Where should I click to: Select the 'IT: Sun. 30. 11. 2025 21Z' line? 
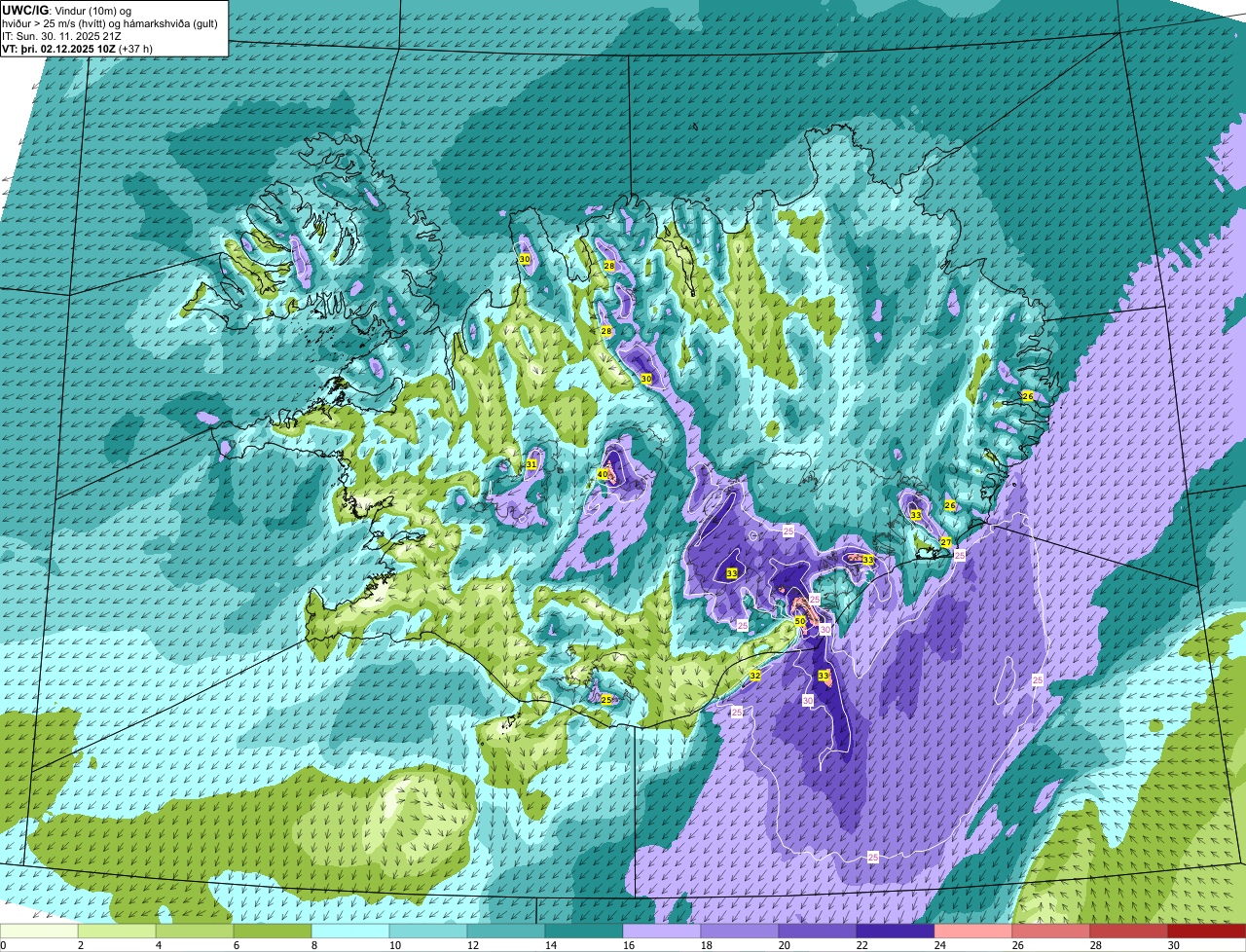pos(62,36)
